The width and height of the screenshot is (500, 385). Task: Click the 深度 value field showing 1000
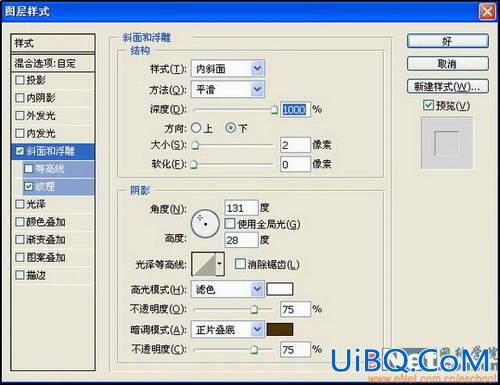(x=295, y=109)
